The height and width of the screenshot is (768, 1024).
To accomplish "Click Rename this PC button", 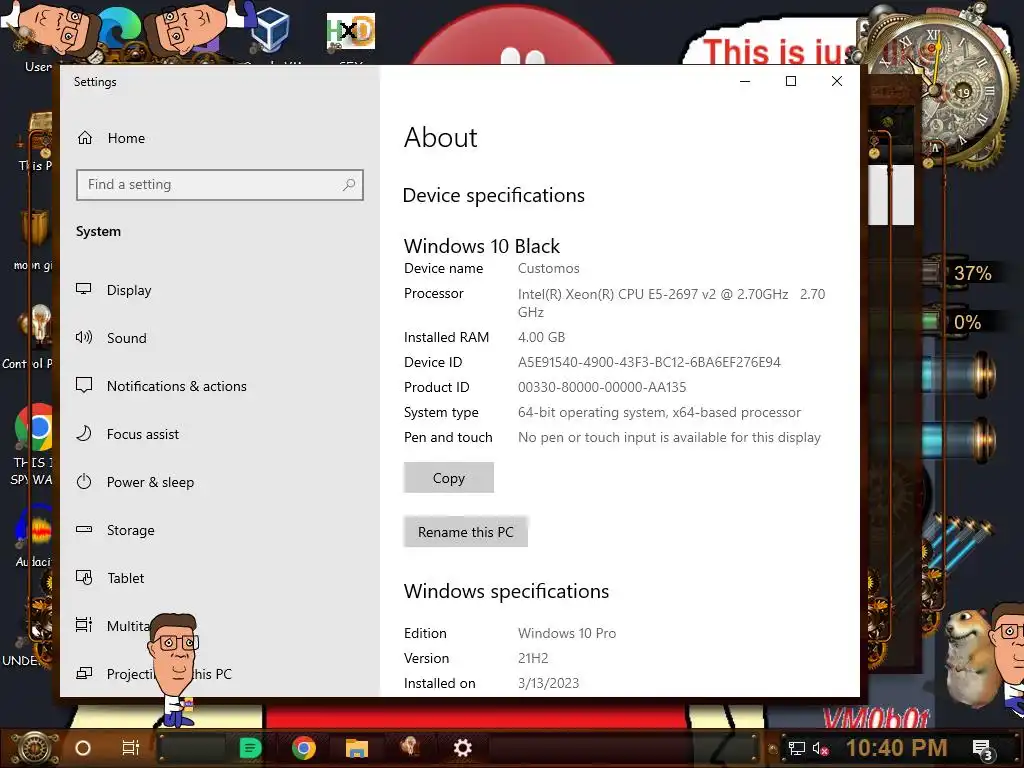I will 466,532.
